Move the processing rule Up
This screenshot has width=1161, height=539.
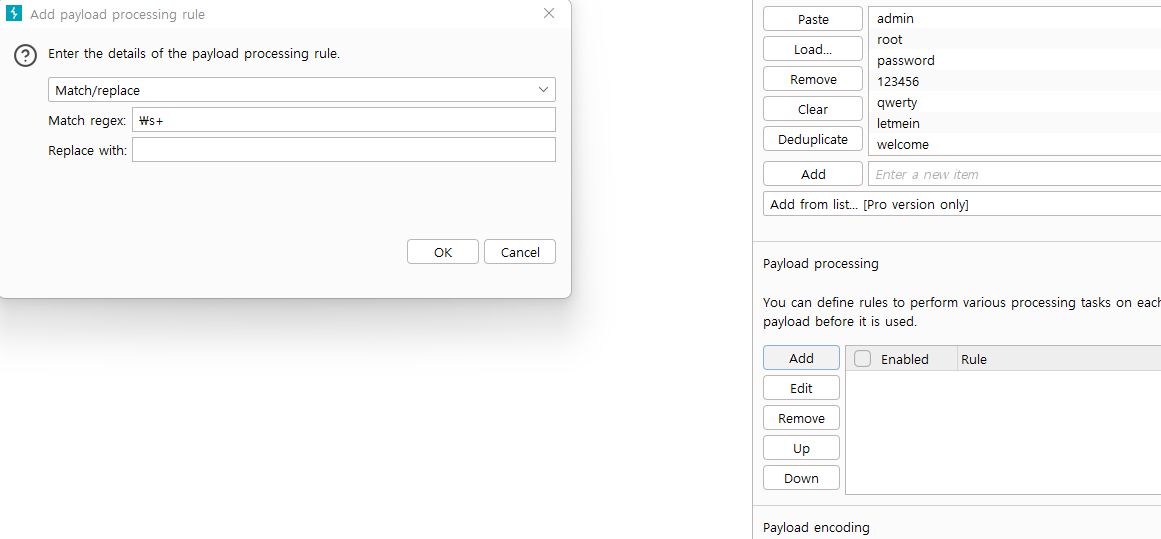801,448
